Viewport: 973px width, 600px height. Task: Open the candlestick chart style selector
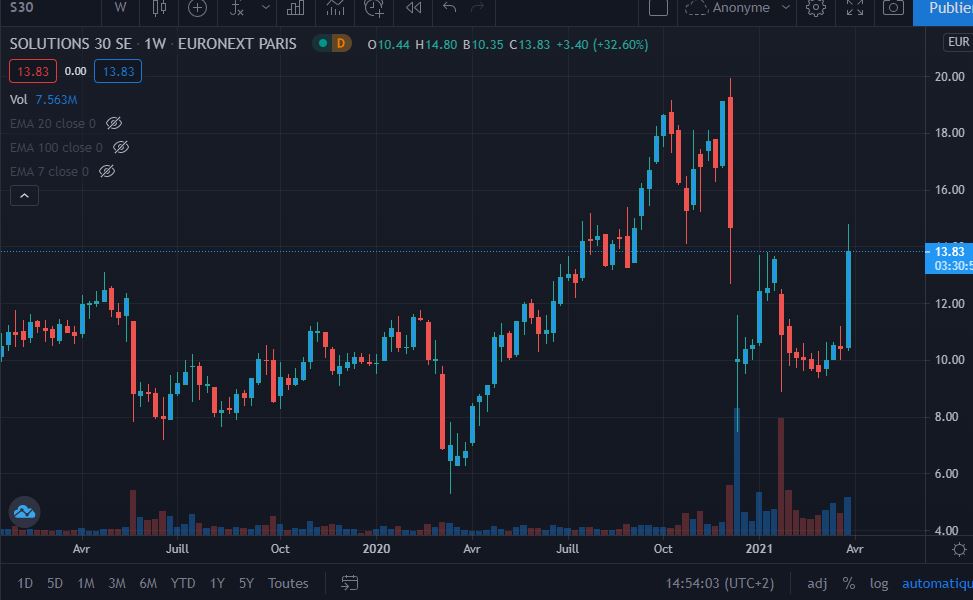[160, 8]
